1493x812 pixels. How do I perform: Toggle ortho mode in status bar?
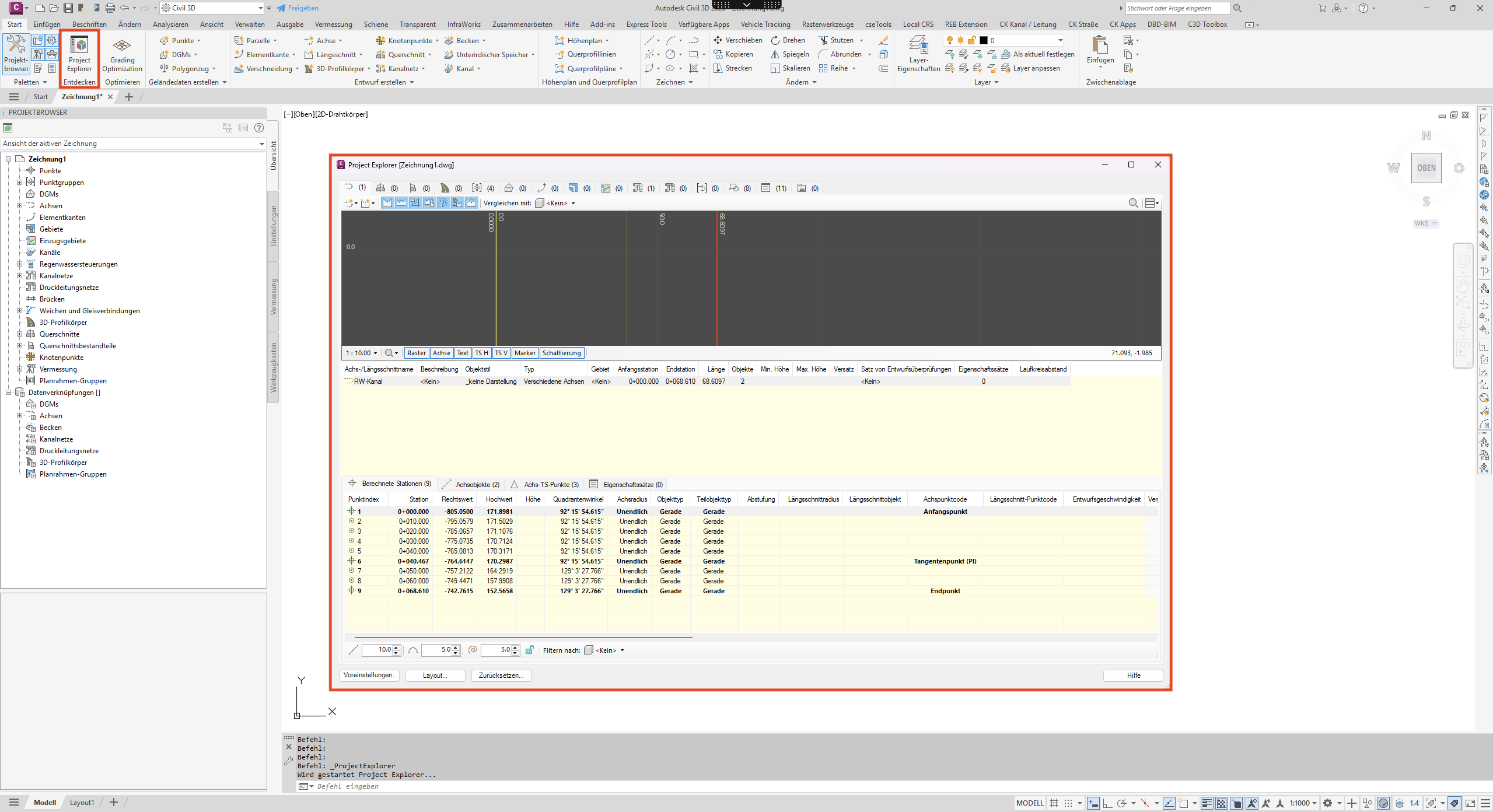point(1107,803)
